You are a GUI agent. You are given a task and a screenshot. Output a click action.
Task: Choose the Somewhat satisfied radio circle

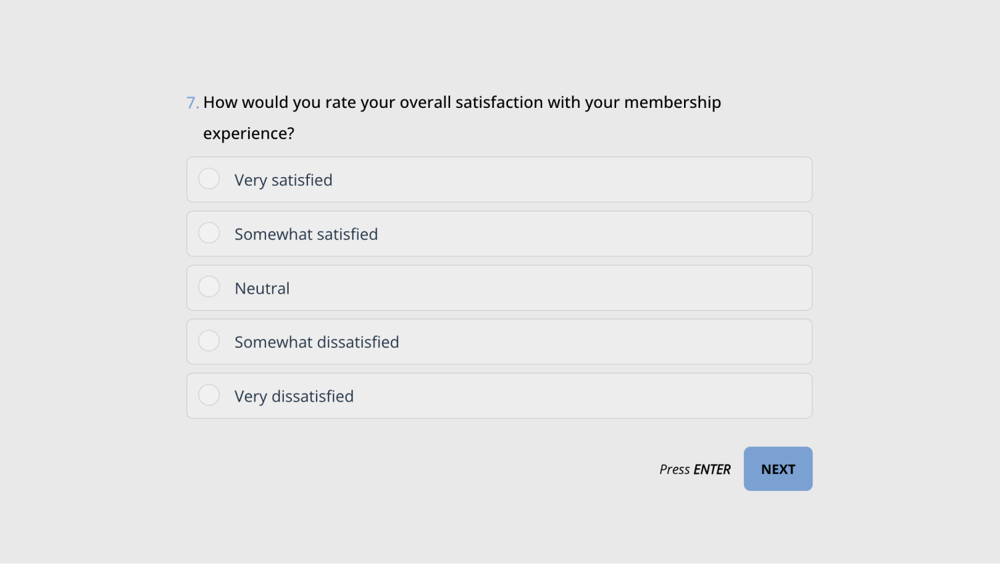click(x=209, y=233)
